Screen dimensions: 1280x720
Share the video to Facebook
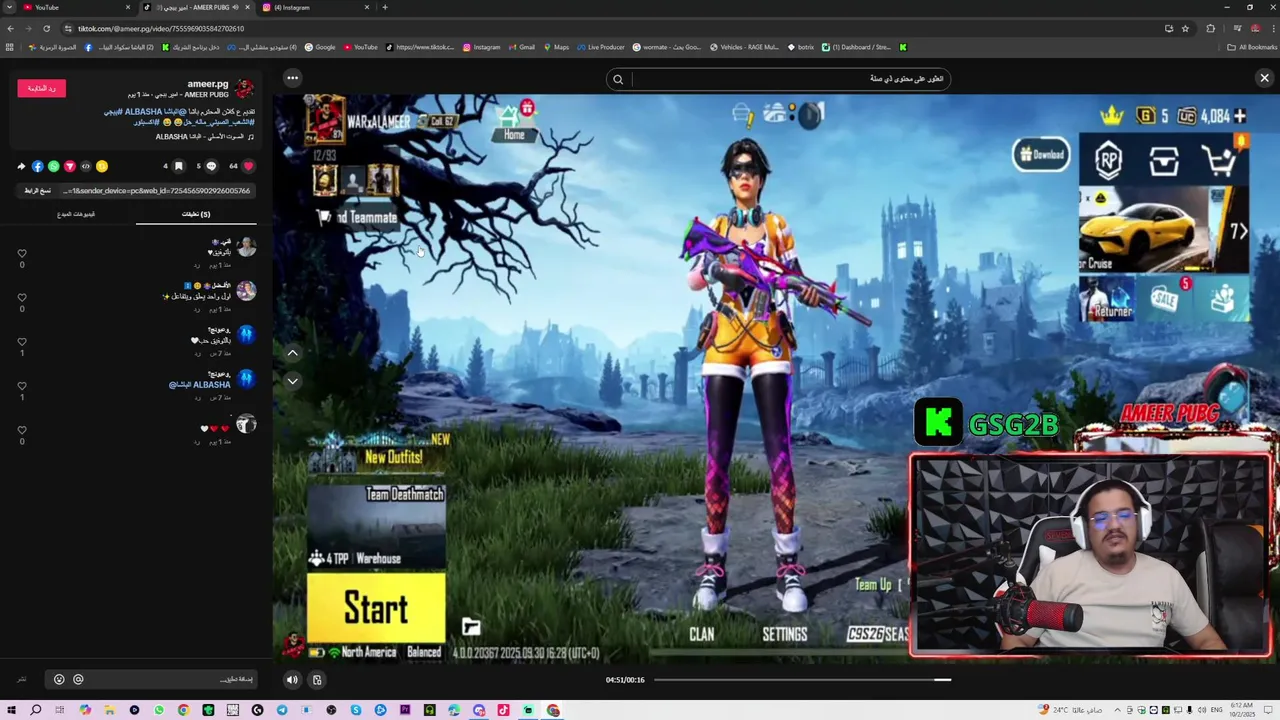[x=37, y=166]
